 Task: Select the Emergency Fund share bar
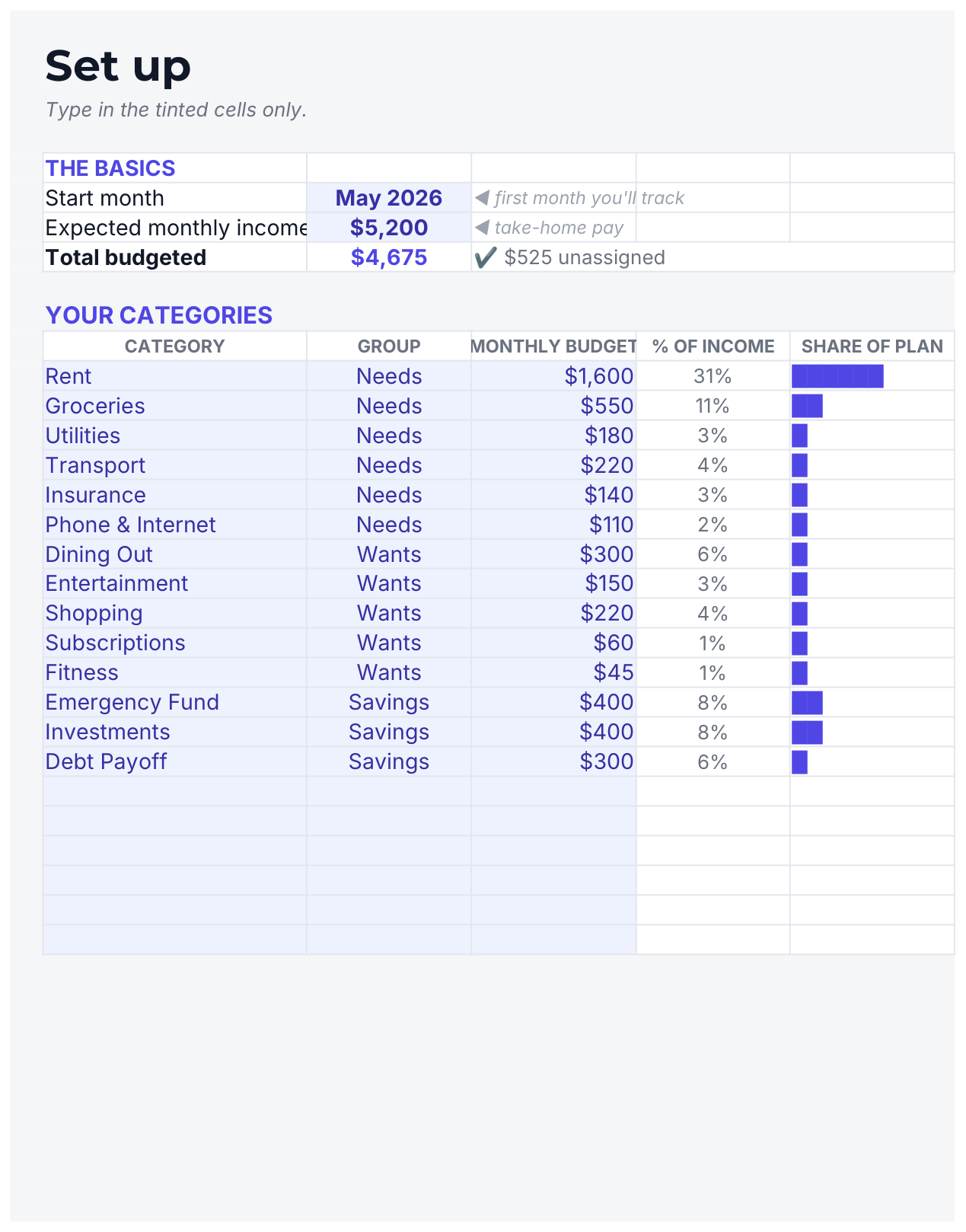pyautogui.click(x=807, y=702)
